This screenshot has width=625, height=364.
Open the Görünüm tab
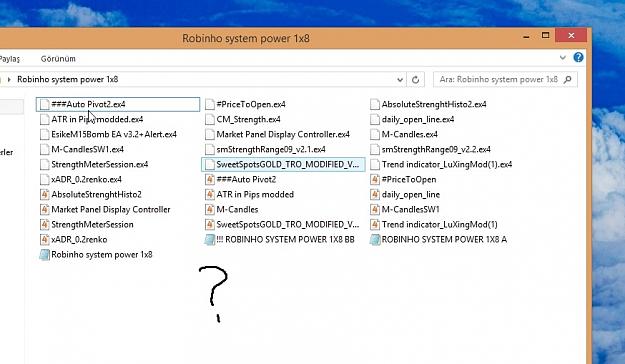pyautogui.click(x=58, y=59)
